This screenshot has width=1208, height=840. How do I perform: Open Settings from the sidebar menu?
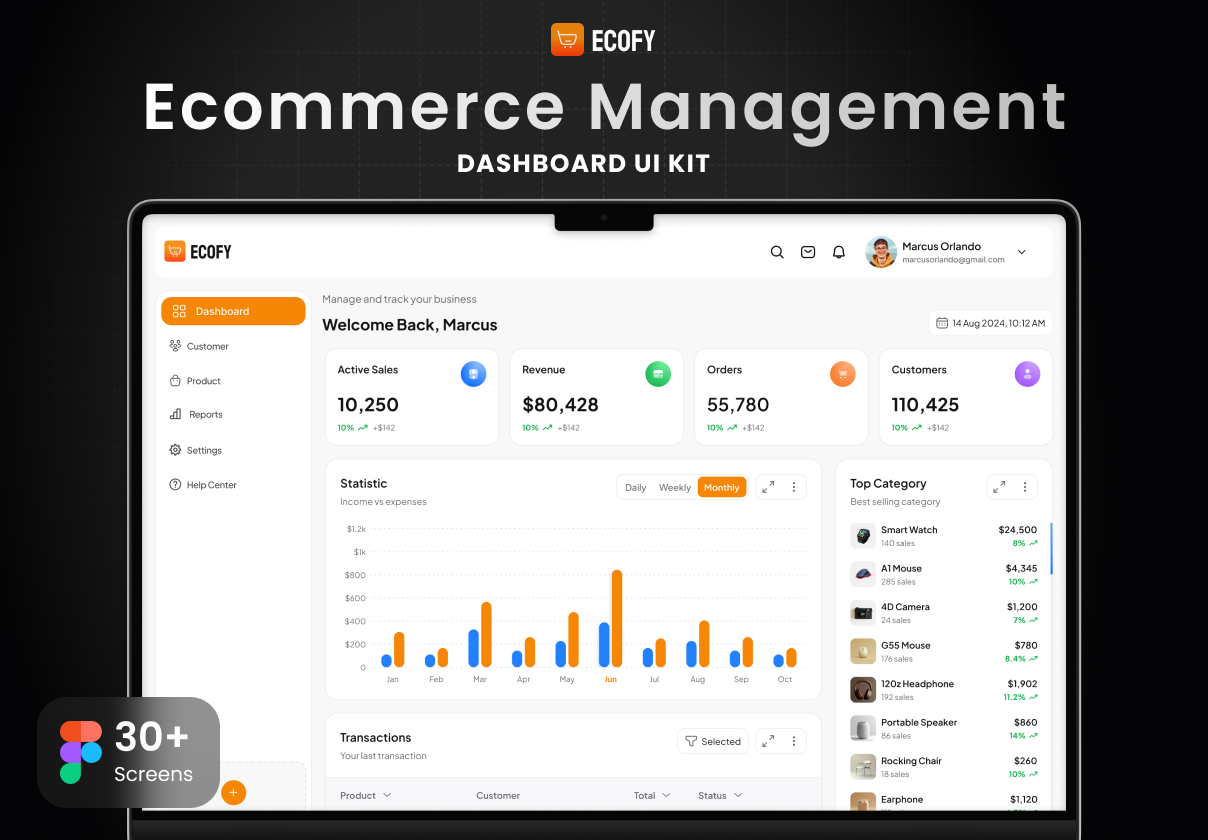point(204,450)
